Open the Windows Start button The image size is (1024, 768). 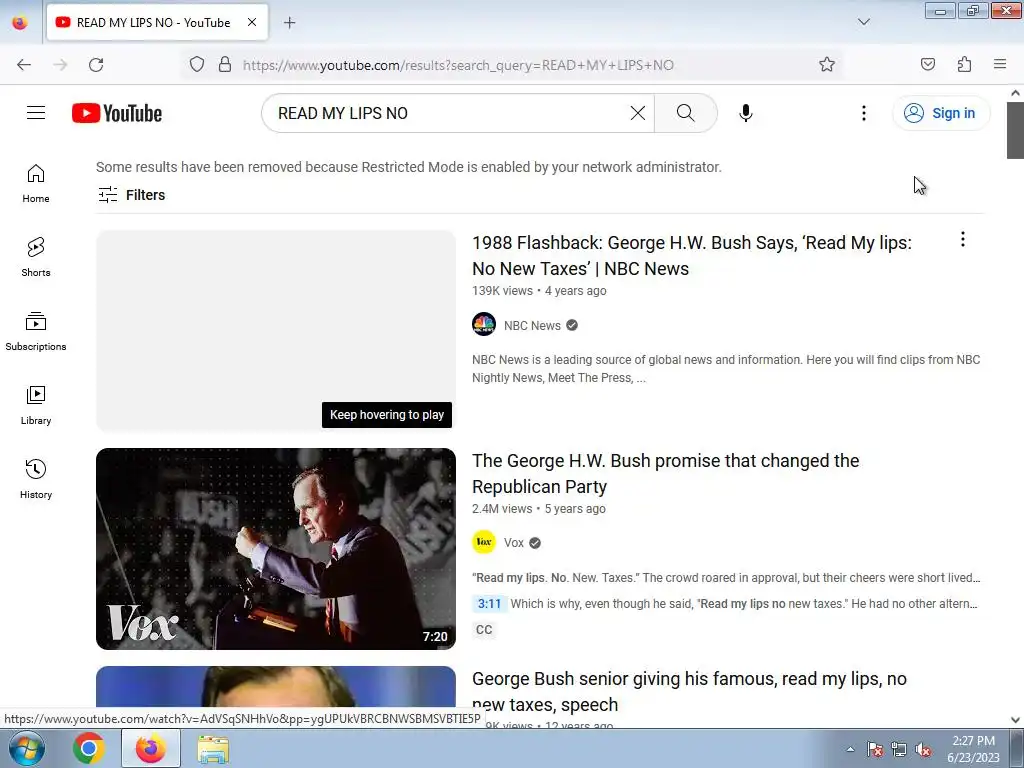pyautogui.click(x=26, y=748)
